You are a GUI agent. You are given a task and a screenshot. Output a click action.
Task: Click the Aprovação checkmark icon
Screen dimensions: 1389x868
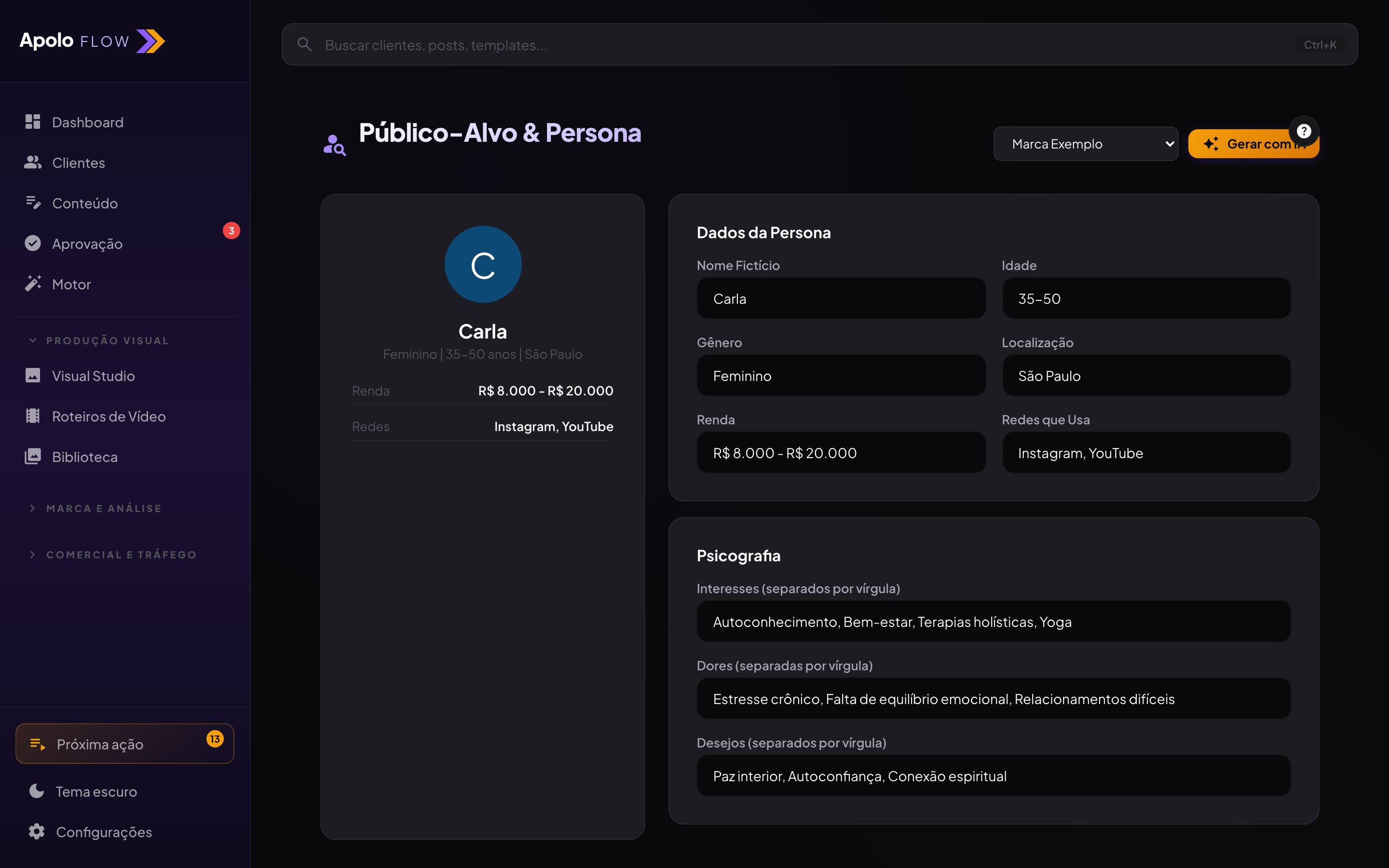coord(33,244)
